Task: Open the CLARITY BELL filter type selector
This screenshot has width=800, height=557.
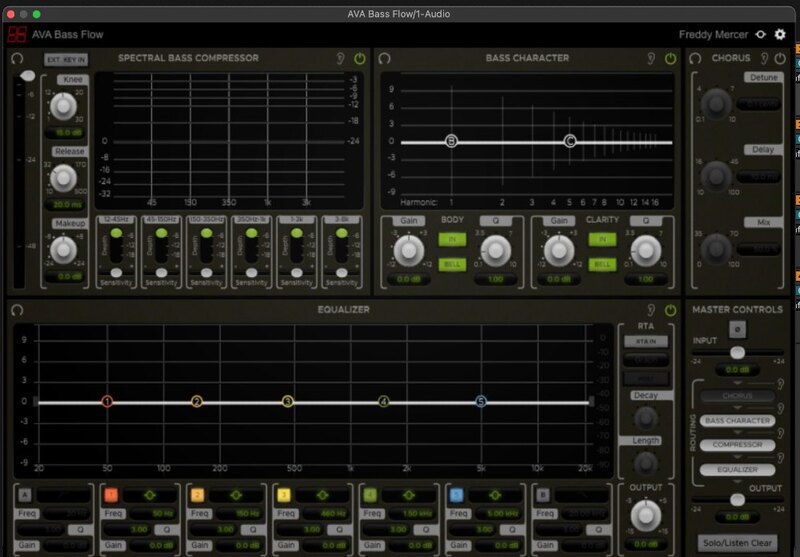Action: pos(601,264)
